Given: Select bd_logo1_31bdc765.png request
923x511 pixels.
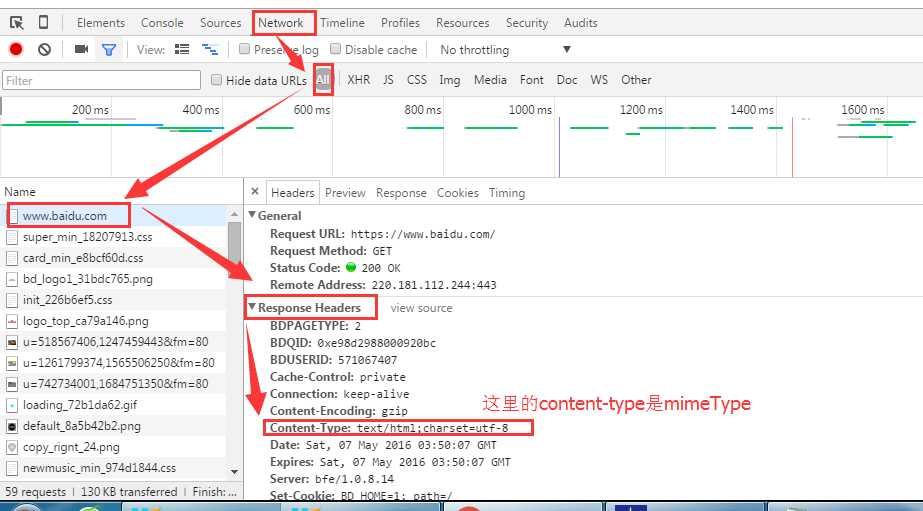Looking at the screenshot, I should [x=113, y=278].
